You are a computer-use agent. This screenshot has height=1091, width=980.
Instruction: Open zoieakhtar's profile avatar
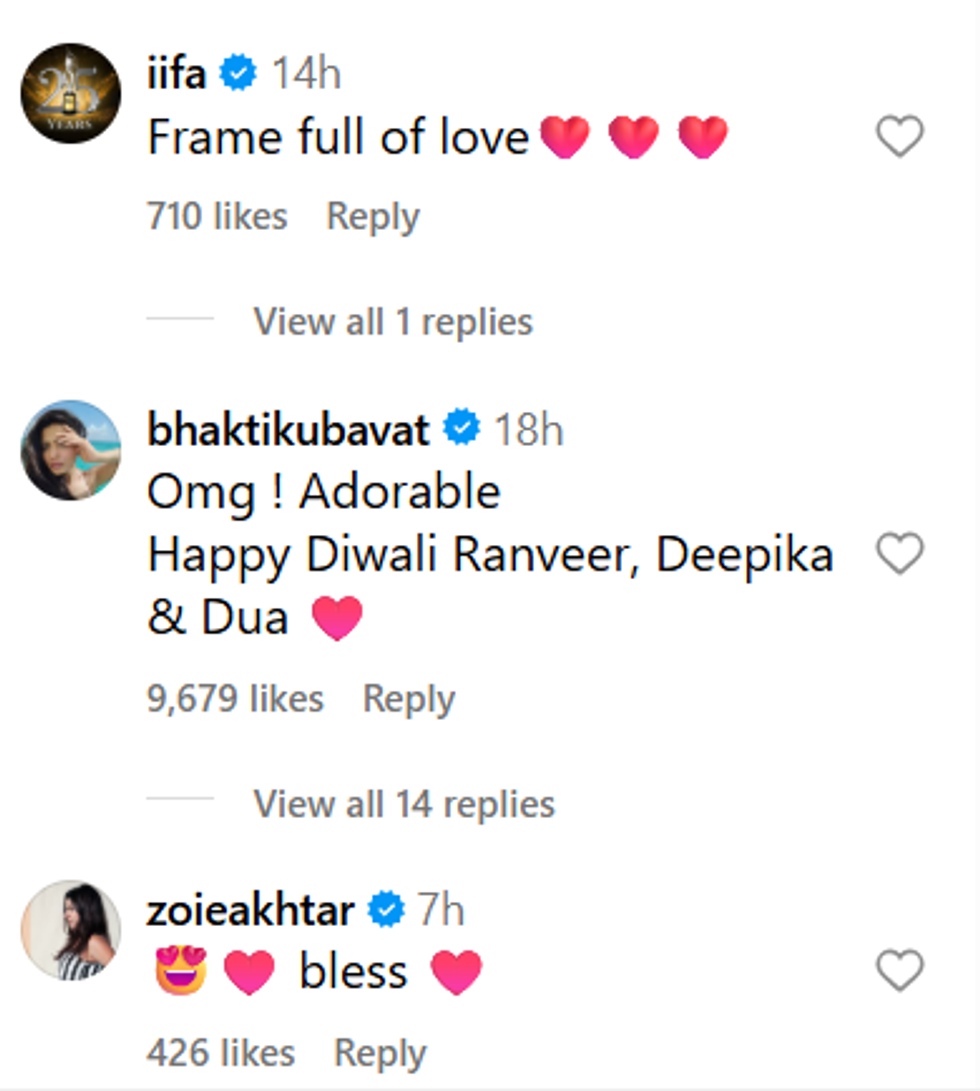(x=71, y=930)
